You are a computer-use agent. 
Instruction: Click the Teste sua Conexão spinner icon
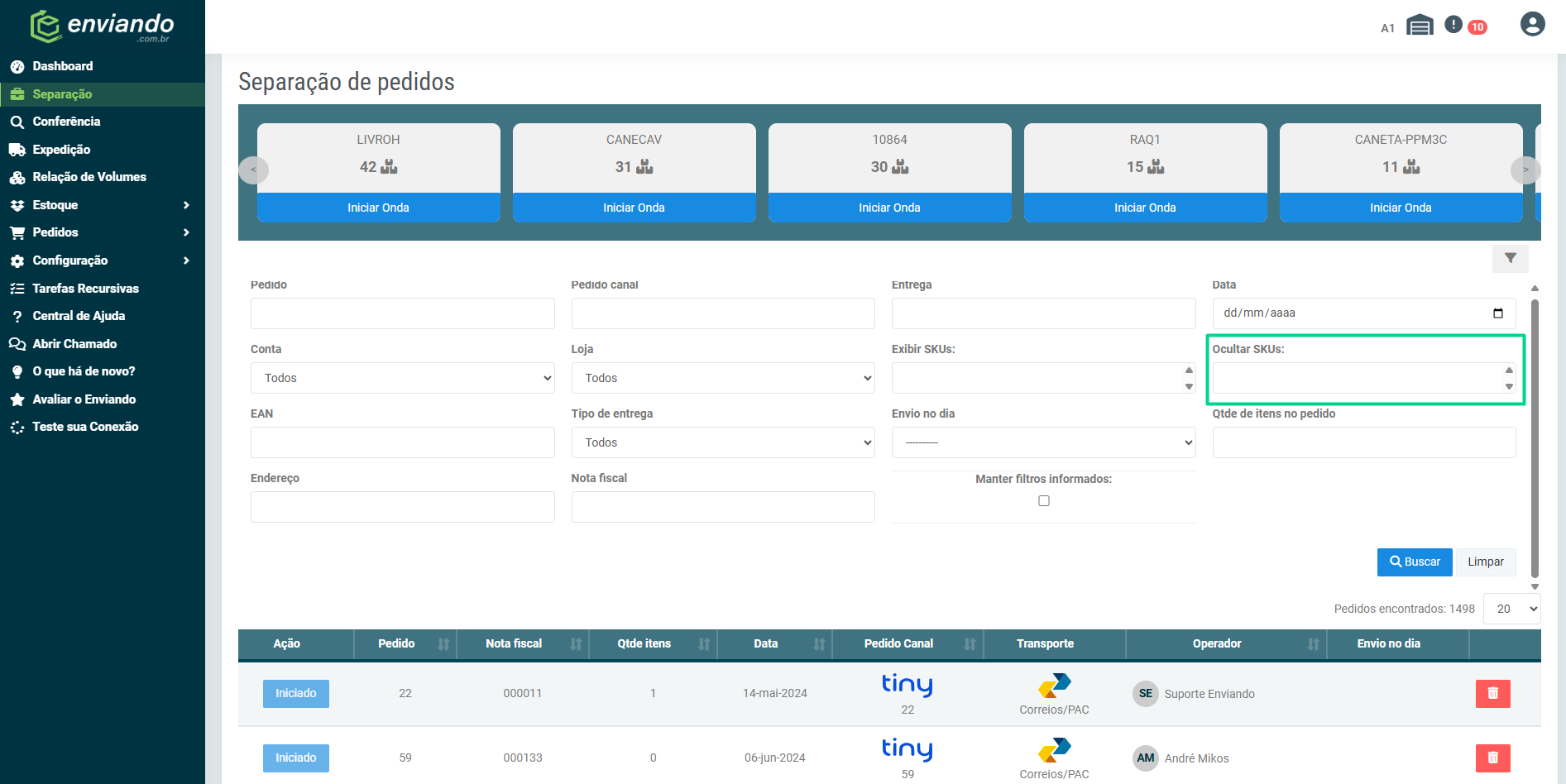pyautogui.click(x=17, y=428)
